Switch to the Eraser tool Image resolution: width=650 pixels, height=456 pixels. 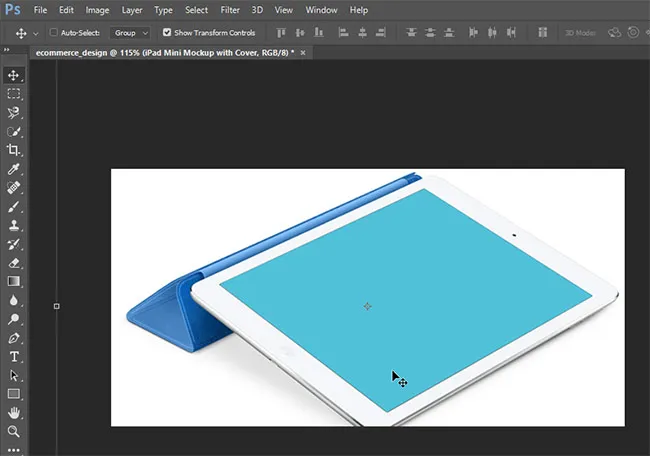click(14, 263)
